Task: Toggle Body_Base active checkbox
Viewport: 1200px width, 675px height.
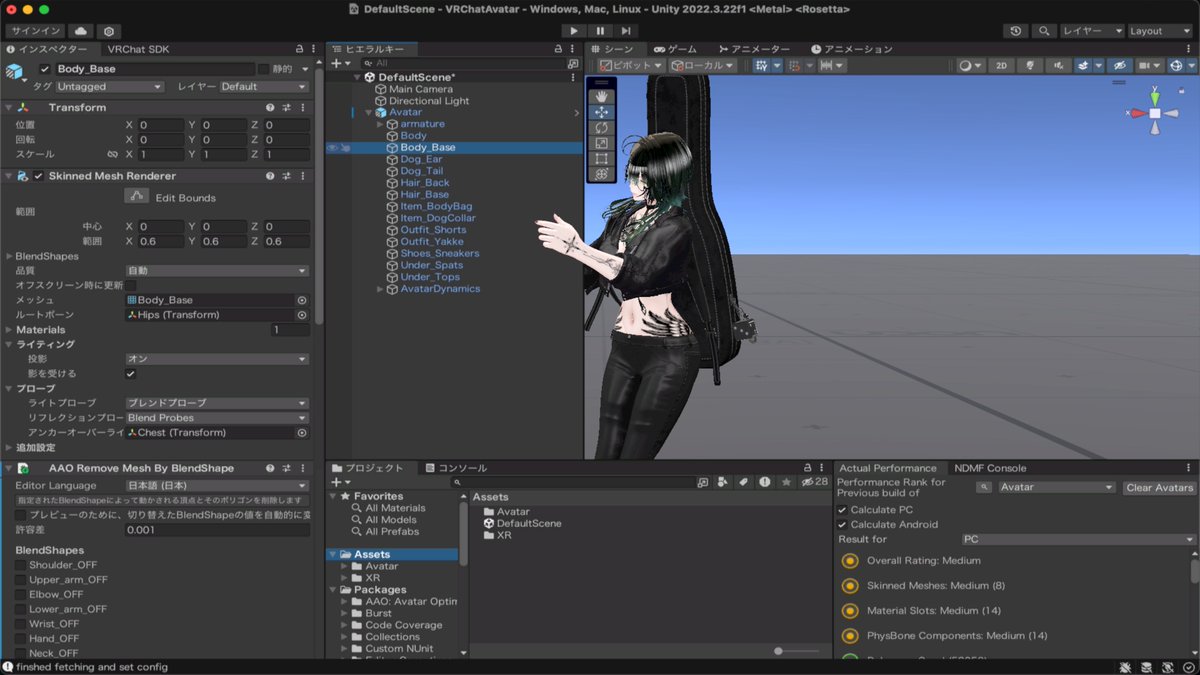Action: [x=44, y=69]
